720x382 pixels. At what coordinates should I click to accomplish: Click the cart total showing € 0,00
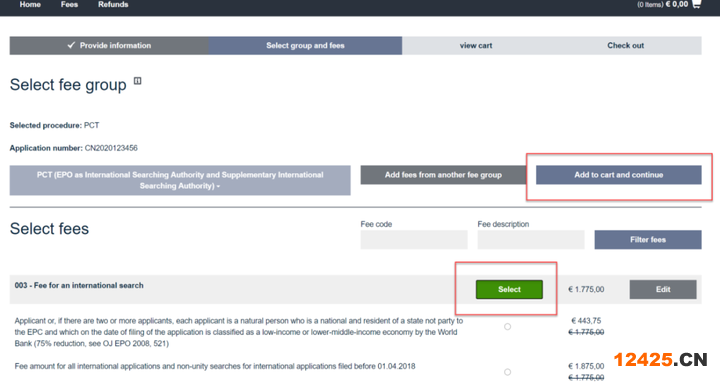point(677,4)
